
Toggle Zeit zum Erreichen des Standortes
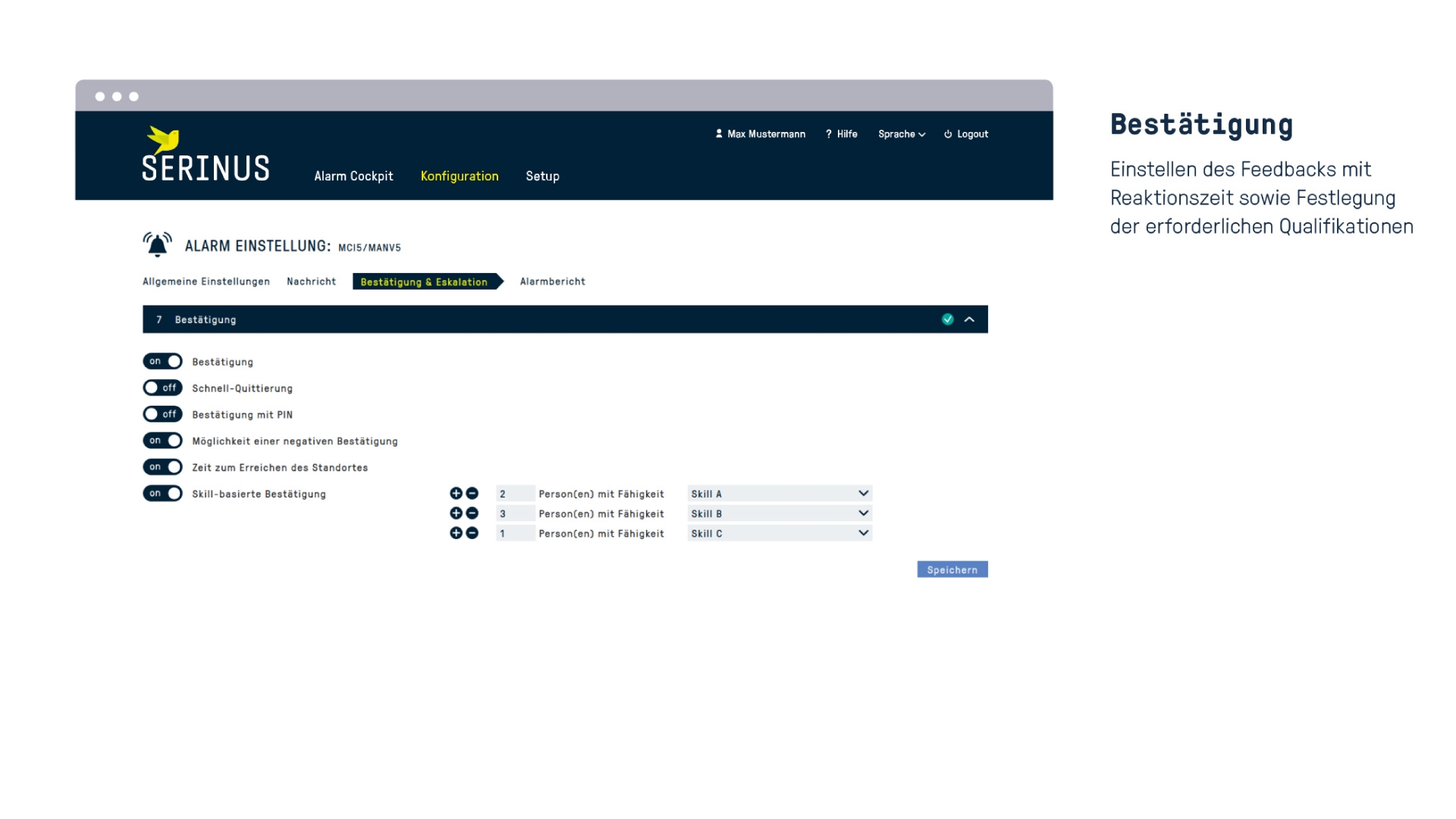coord(162,467)
